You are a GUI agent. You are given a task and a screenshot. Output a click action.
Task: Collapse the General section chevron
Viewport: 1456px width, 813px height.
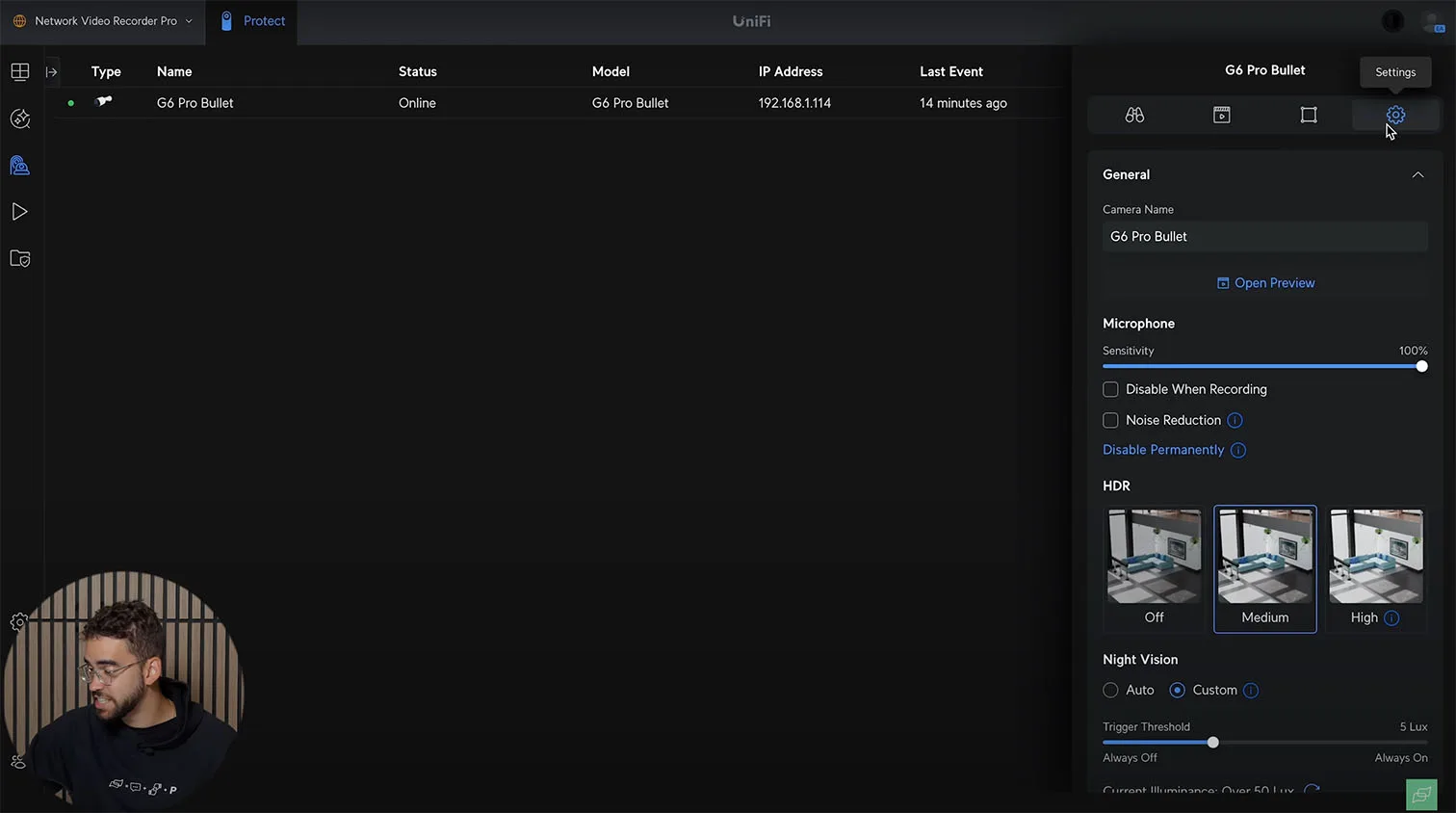point(1417,174)
